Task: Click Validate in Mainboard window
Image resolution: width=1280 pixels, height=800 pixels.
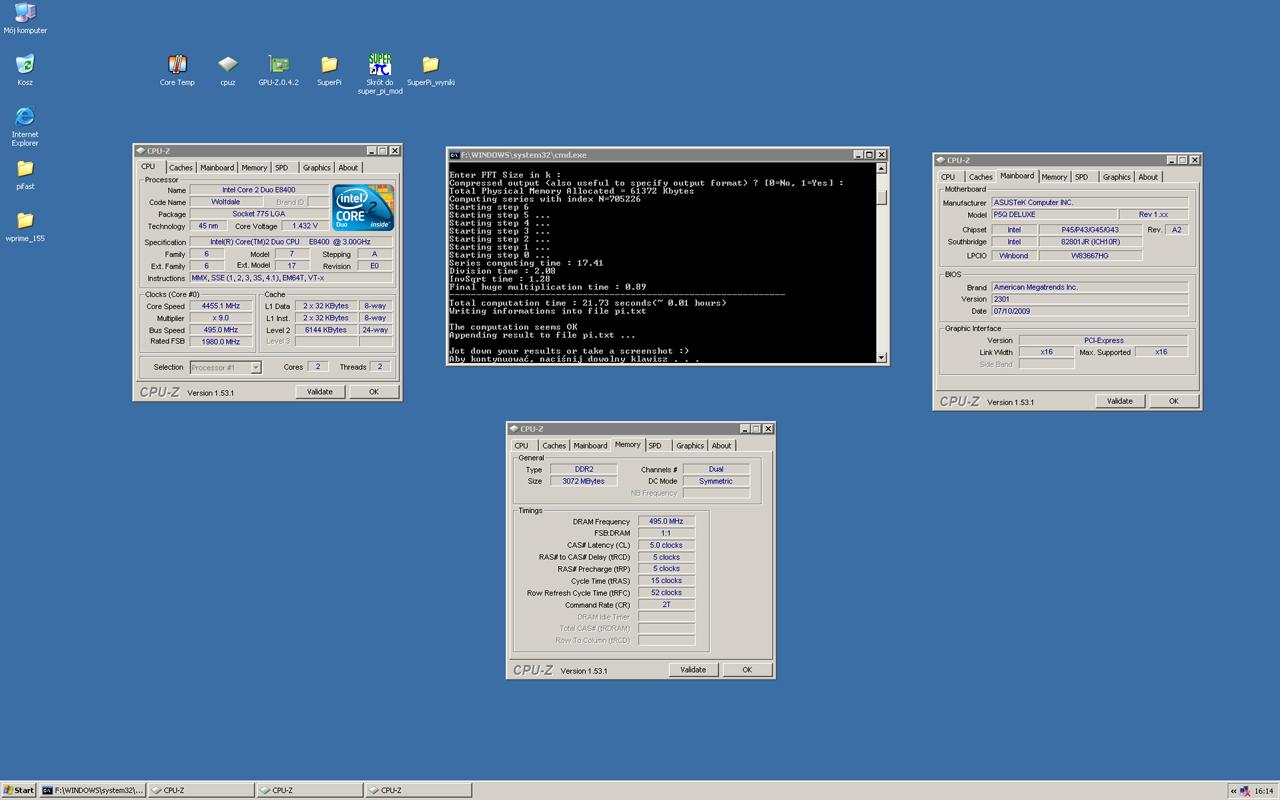Action: click(1120, 401)
